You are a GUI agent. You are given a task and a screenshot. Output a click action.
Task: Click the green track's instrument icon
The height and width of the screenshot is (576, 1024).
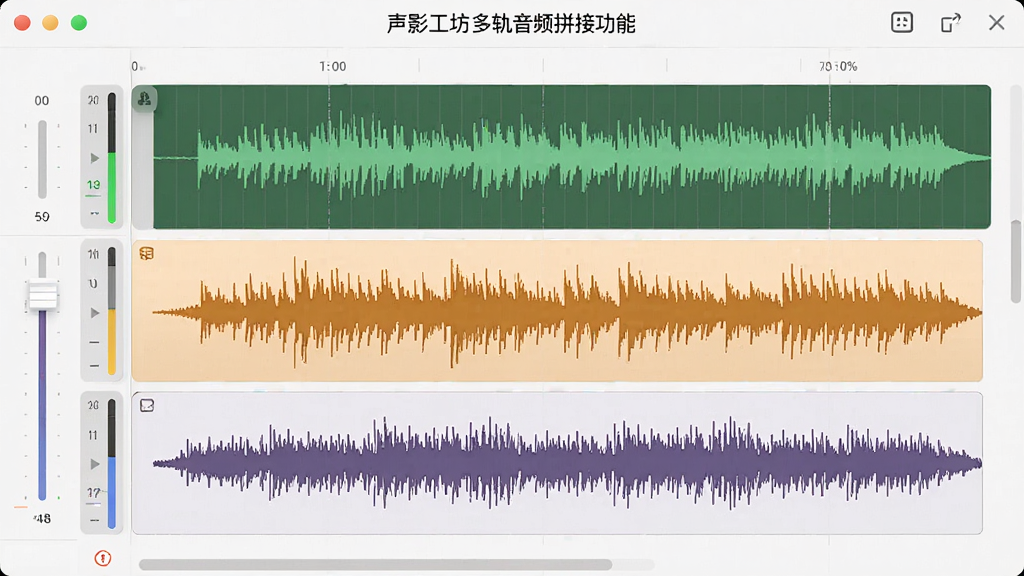click(144, 99)
